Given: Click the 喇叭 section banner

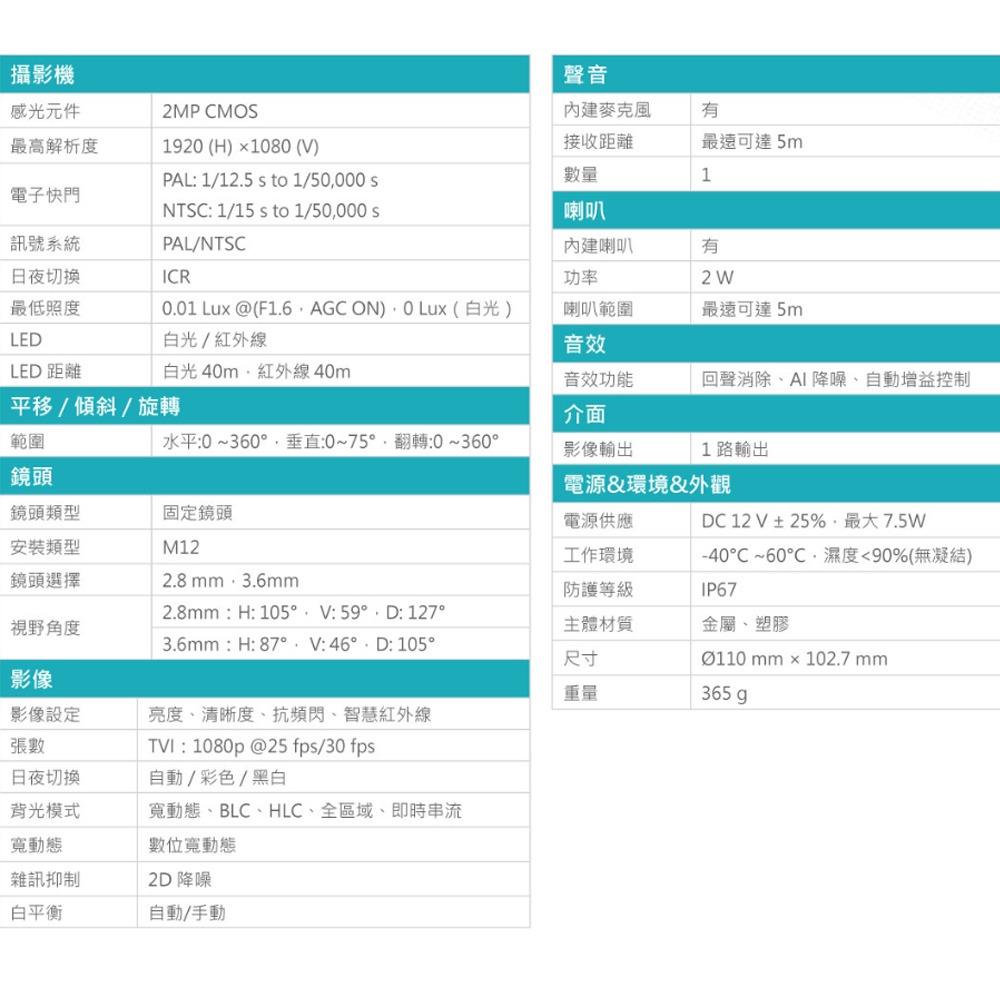Looking at the screenshot, I should click(x=580, y=211).
